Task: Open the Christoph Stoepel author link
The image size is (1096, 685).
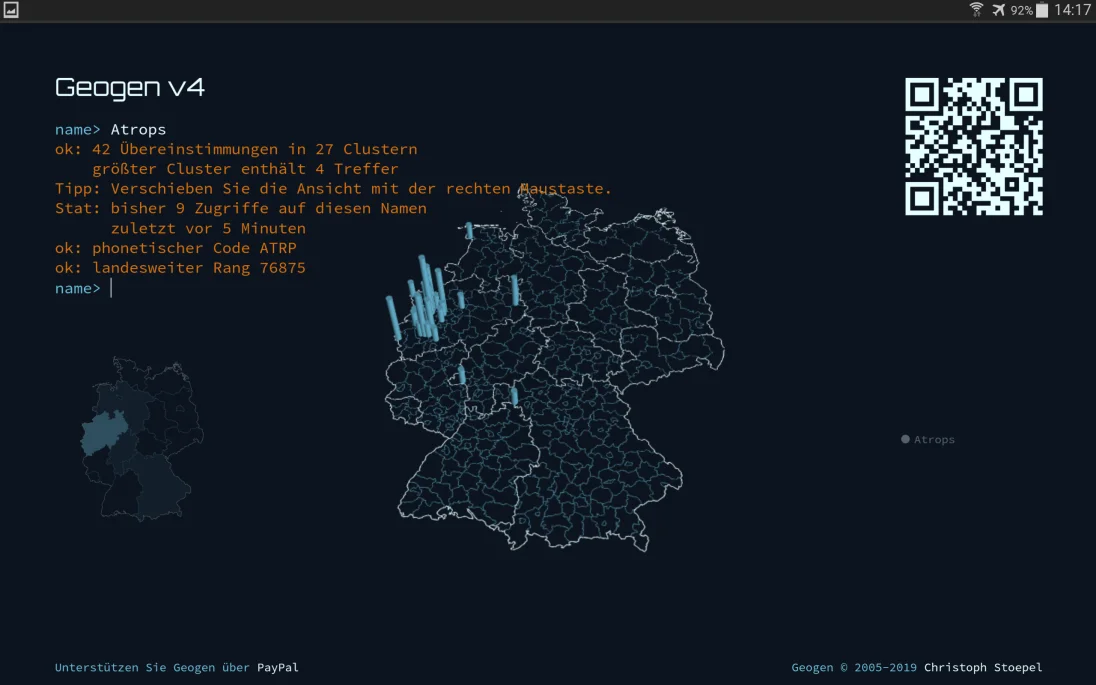Action: click(x=983, y=668)
